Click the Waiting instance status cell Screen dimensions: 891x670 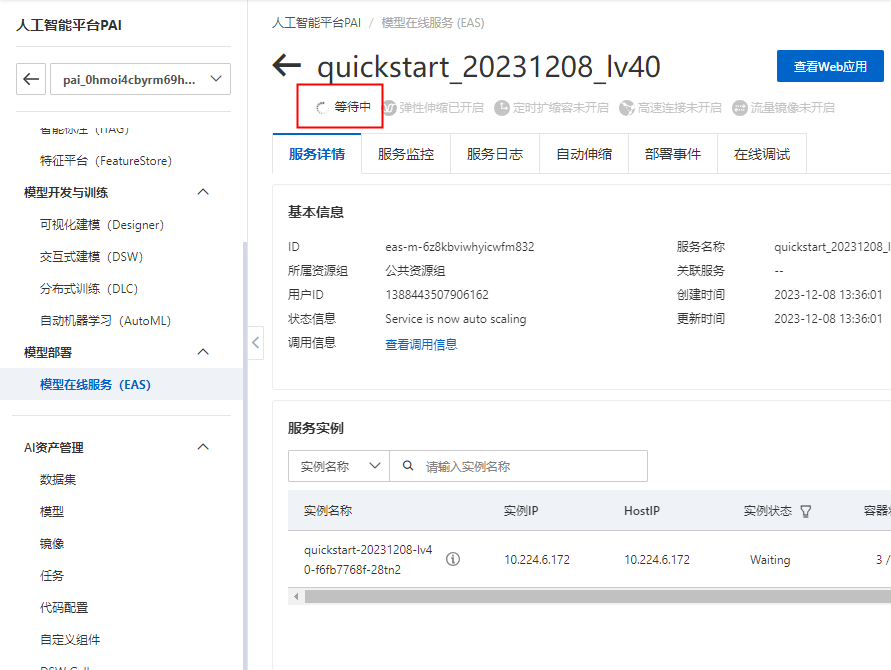(770, 560)
